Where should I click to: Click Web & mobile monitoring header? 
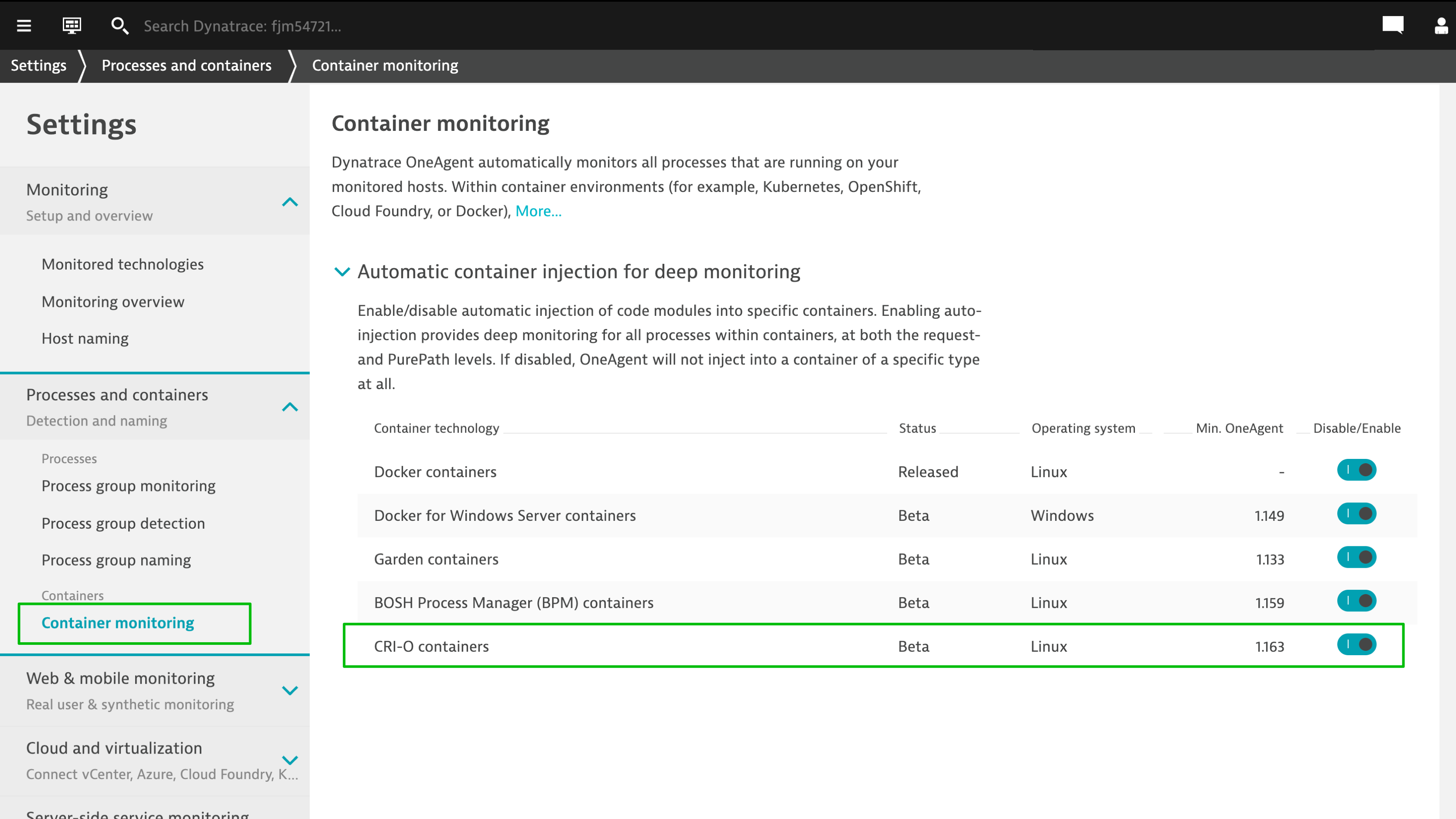(155, 691)
